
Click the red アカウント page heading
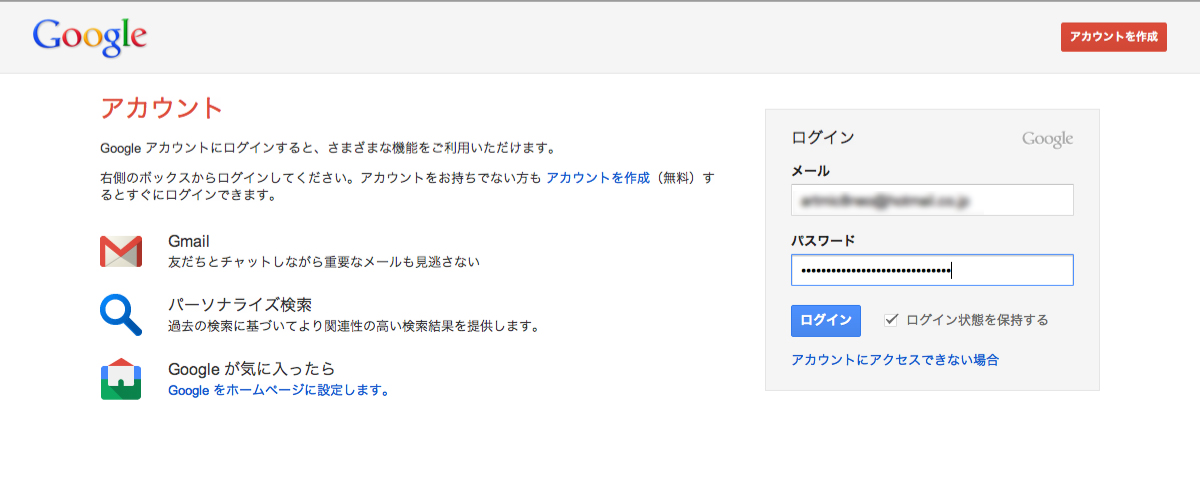coord(161,108)
